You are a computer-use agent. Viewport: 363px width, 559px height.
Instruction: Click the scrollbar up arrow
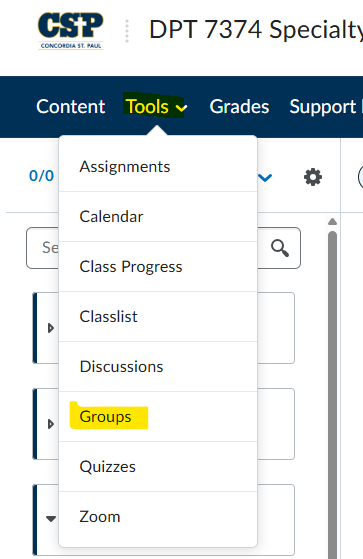(x=332, y=222)
